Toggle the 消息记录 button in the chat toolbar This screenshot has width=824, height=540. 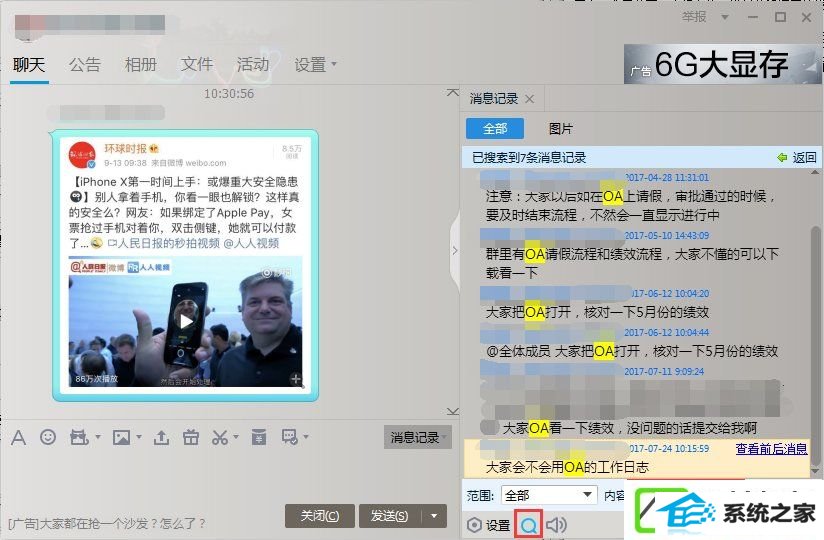(418, 437)
